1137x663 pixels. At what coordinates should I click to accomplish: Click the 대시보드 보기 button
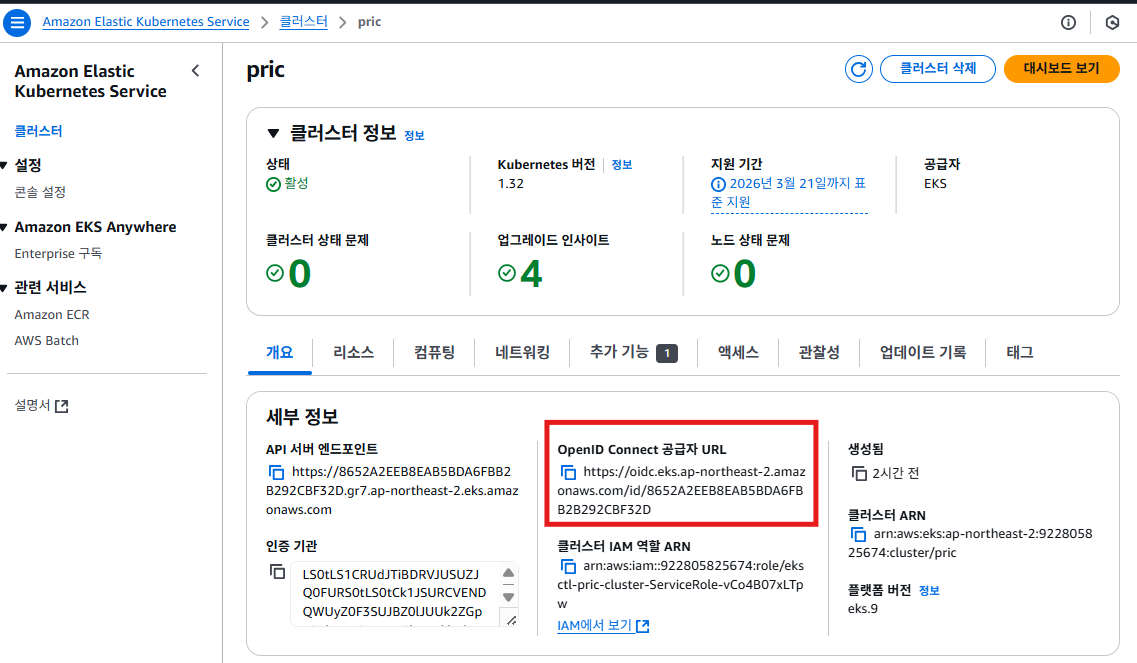[x=1062, y=69]
